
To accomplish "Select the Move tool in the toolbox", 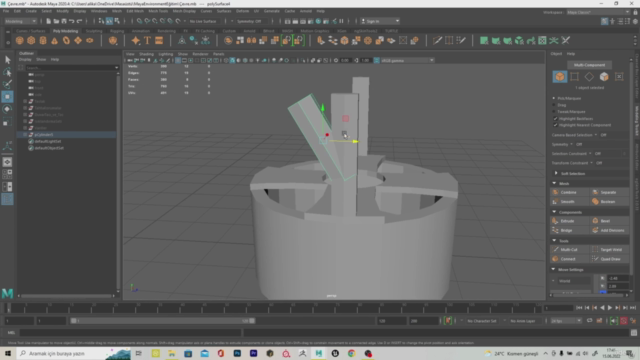I will [x=7, y=97].
